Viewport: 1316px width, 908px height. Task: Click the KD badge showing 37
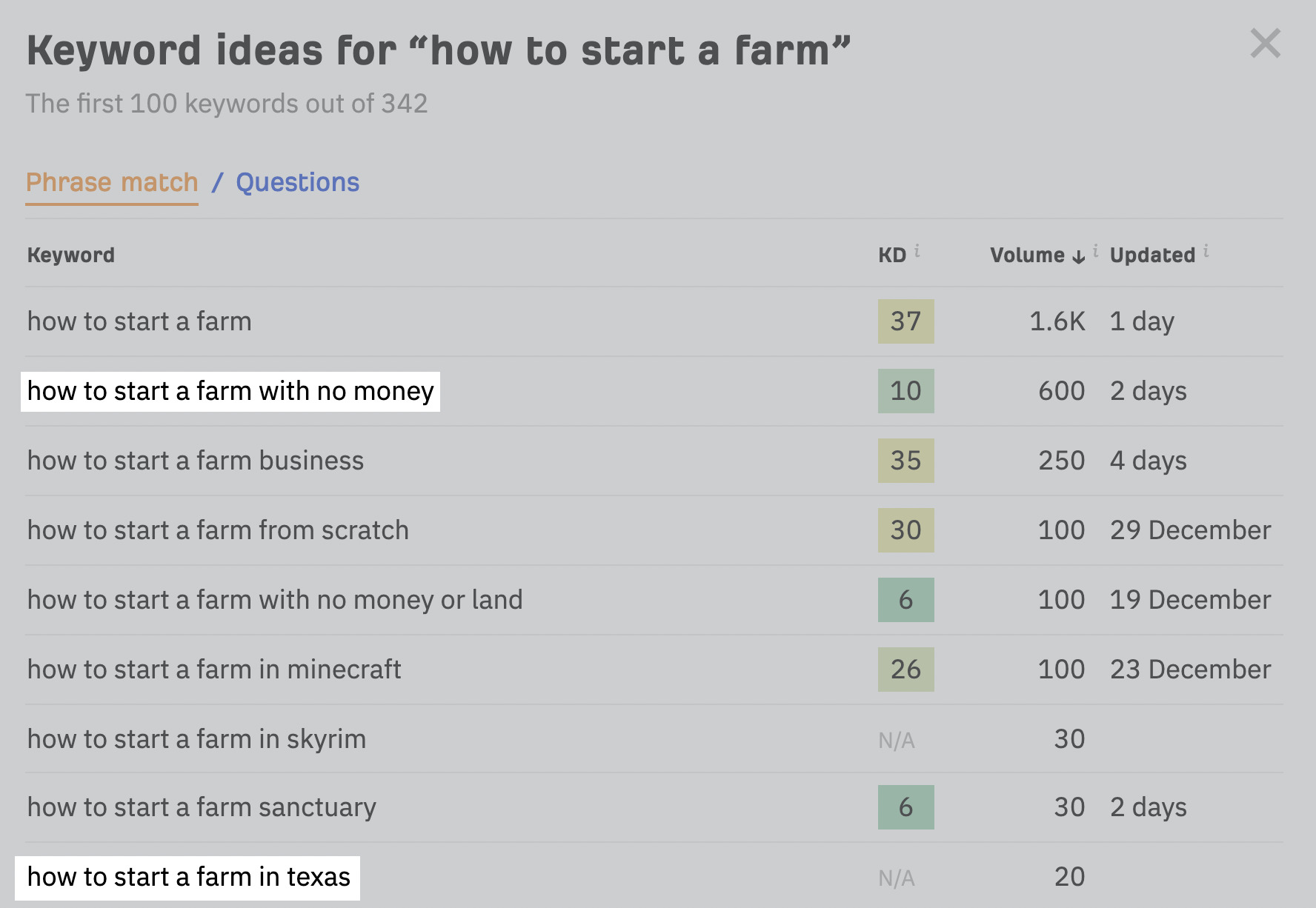pyautogui.click(x=905, y=321)
